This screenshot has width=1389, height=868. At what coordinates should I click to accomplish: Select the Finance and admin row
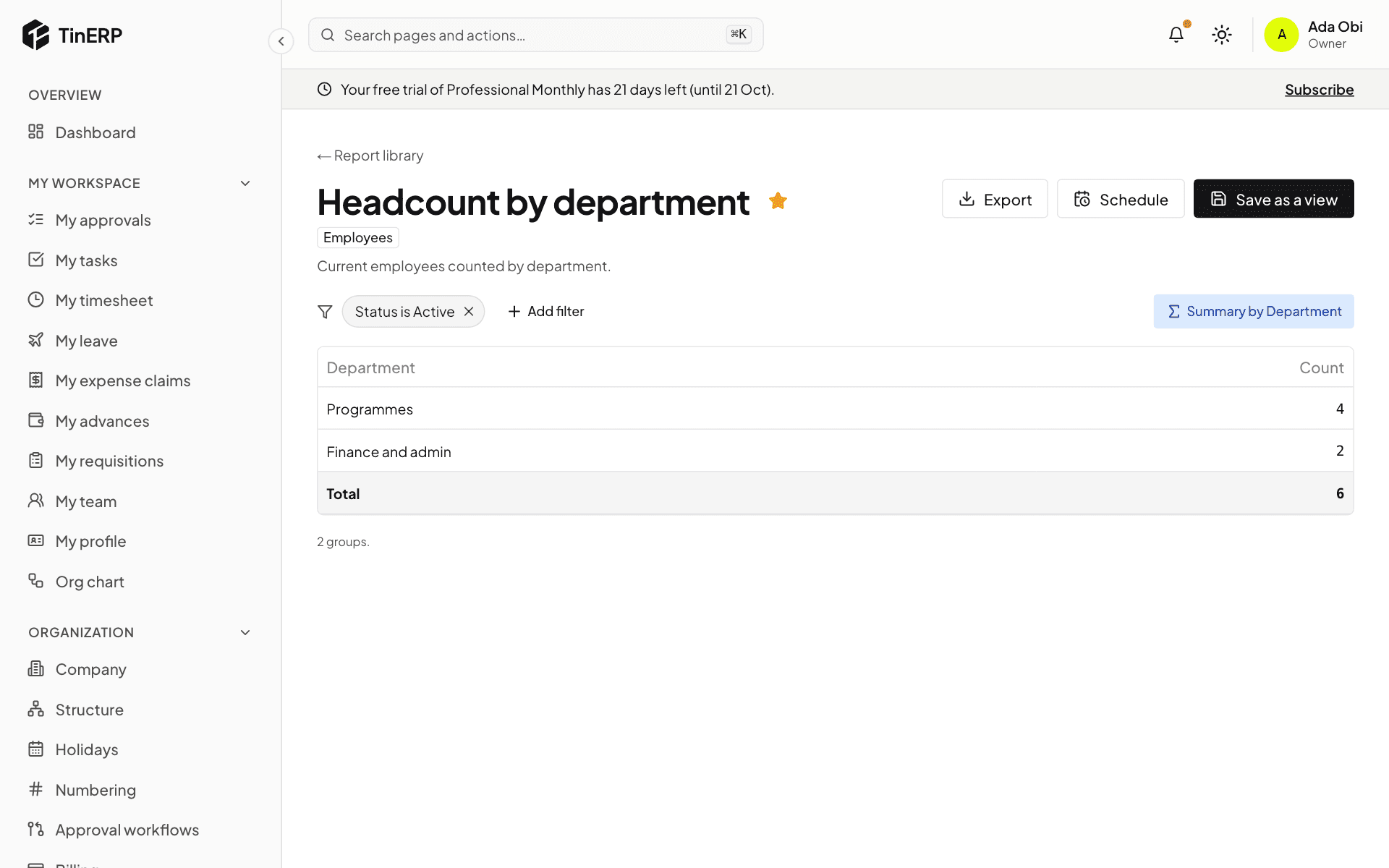pyautogui.click(x=835, y=451)
